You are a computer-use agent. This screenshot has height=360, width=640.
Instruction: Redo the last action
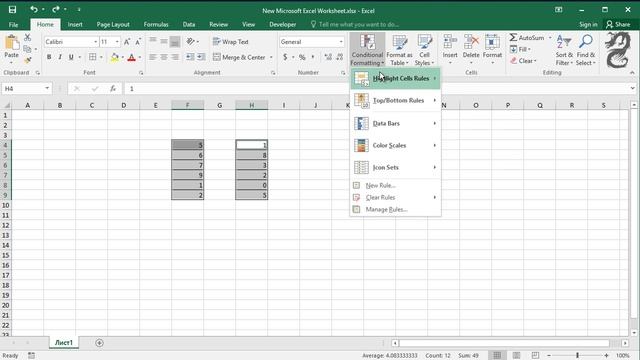point(56,9)
